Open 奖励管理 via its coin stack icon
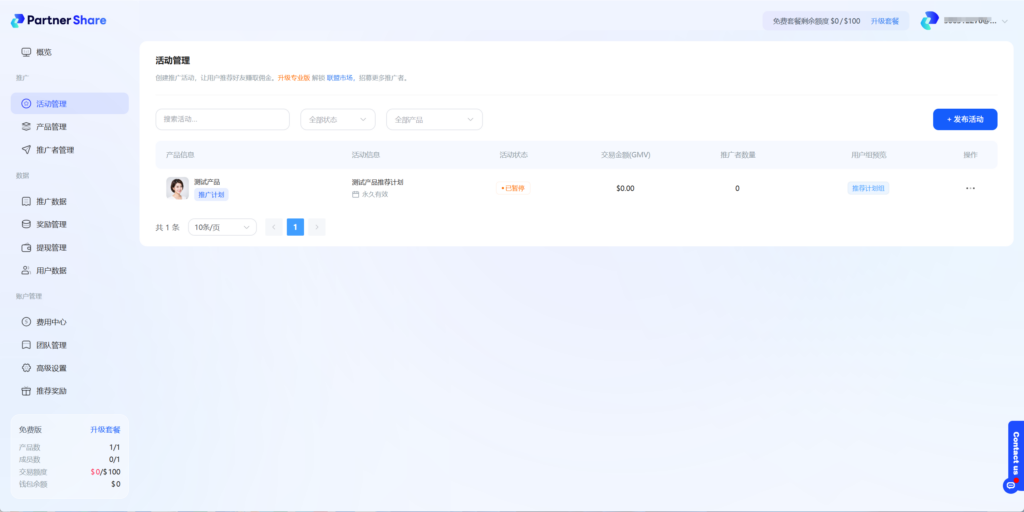 point(26,224)
